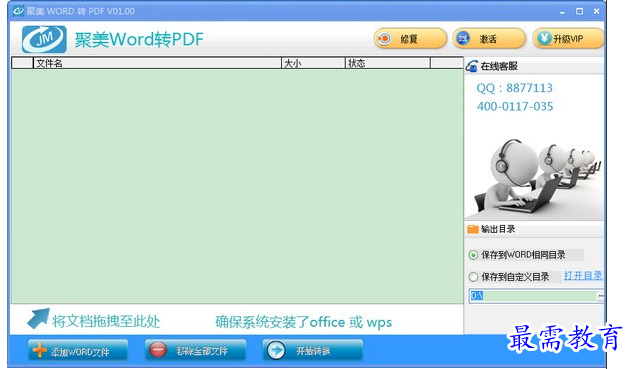Click the 大小 column header
This screenshot has height=369, width=631.
pos(313,63)
